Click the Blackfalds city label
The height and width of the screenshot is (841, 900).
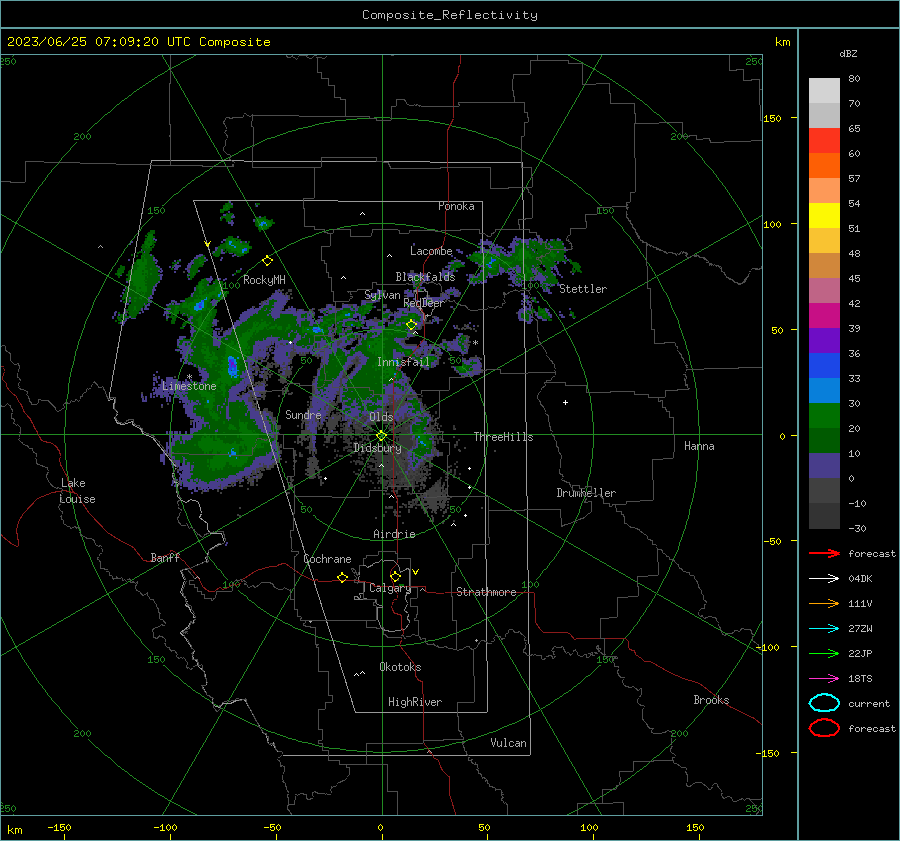pyautogui.click(x=425, y=277)
